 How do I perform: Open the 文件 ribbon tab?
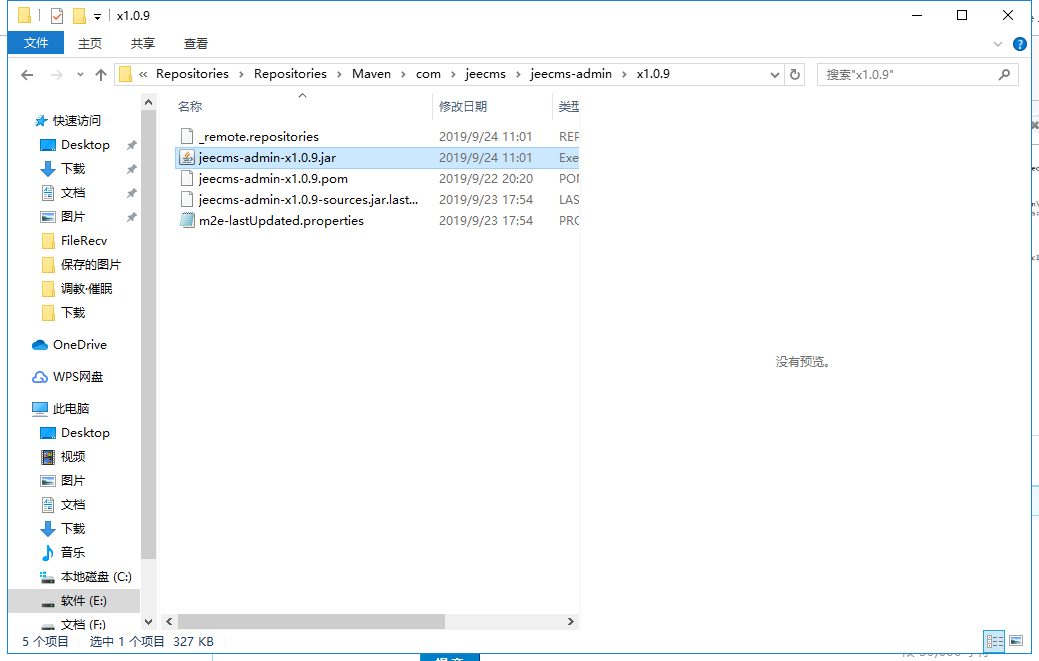[36, 43]
